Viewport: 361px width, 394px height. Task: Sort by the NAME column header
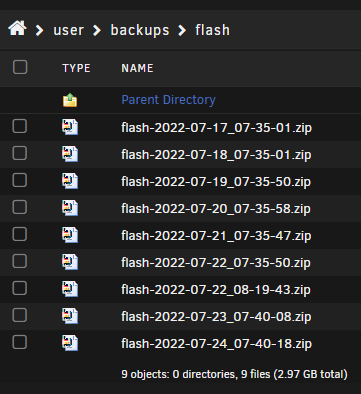(x=137, y=68)
